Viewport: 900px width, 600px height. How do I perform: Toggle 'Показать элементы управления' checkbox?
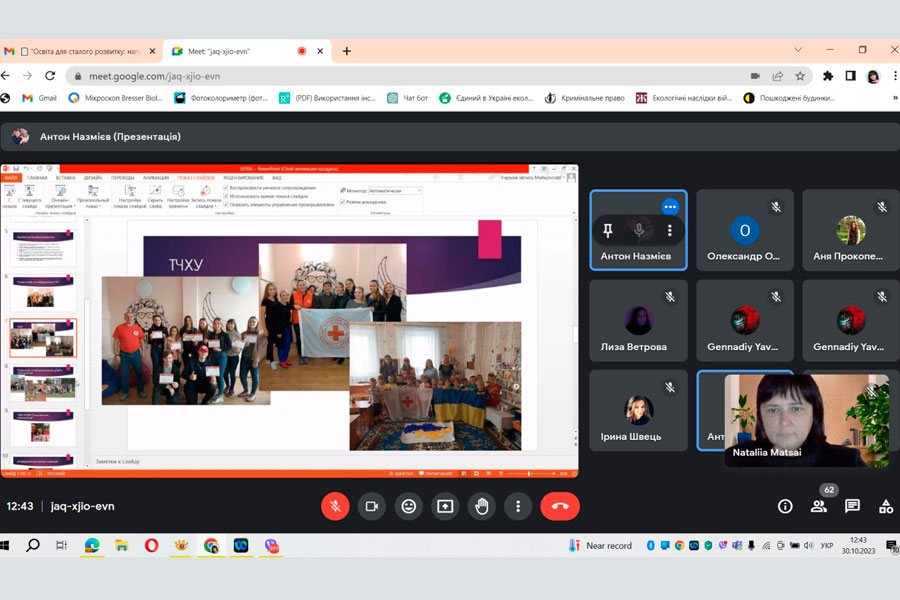pyautogui.click(x=226, y=204)
